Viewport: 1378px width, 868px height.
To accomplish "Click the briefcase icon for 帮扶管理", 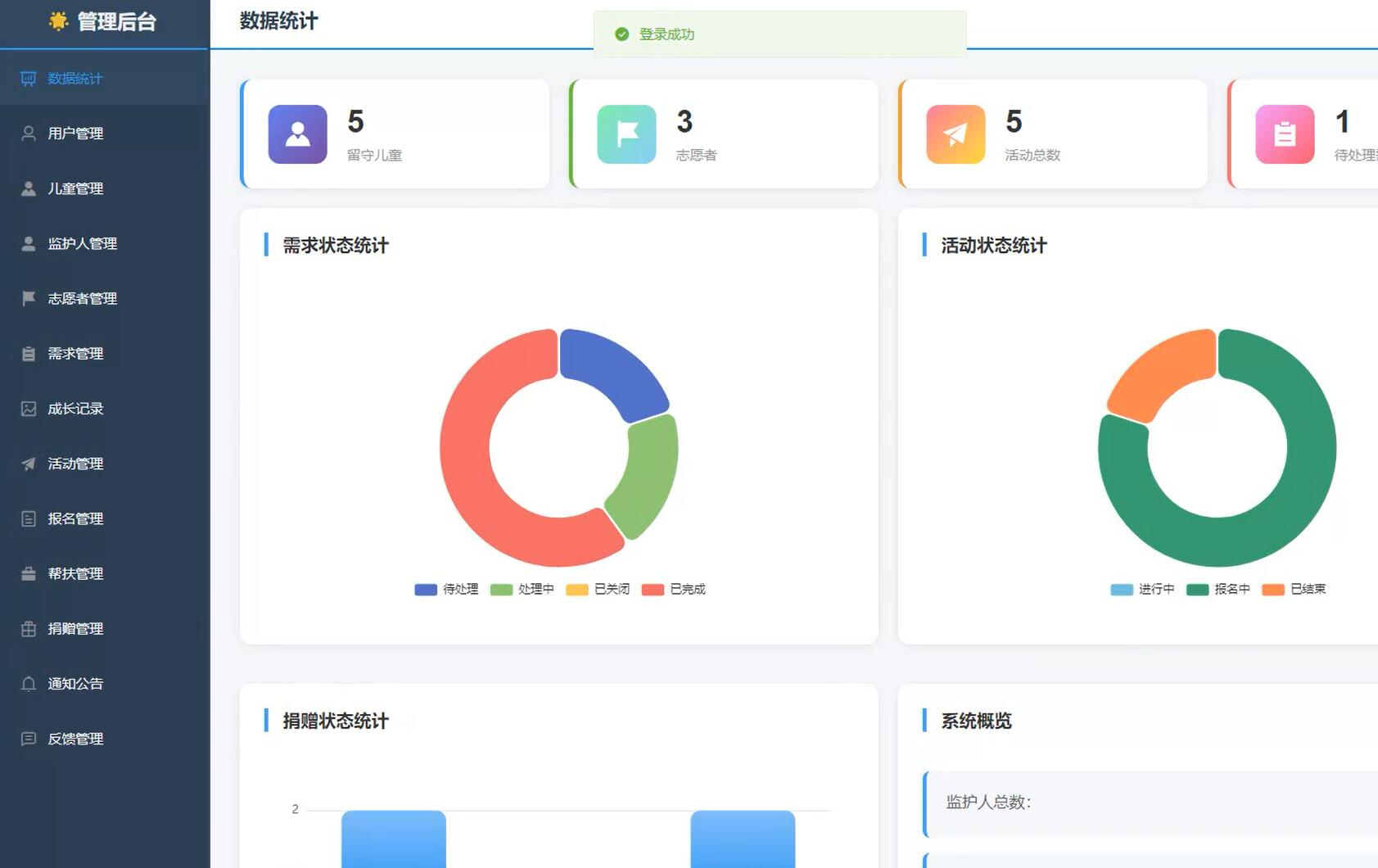I will (x=29, y=573).
